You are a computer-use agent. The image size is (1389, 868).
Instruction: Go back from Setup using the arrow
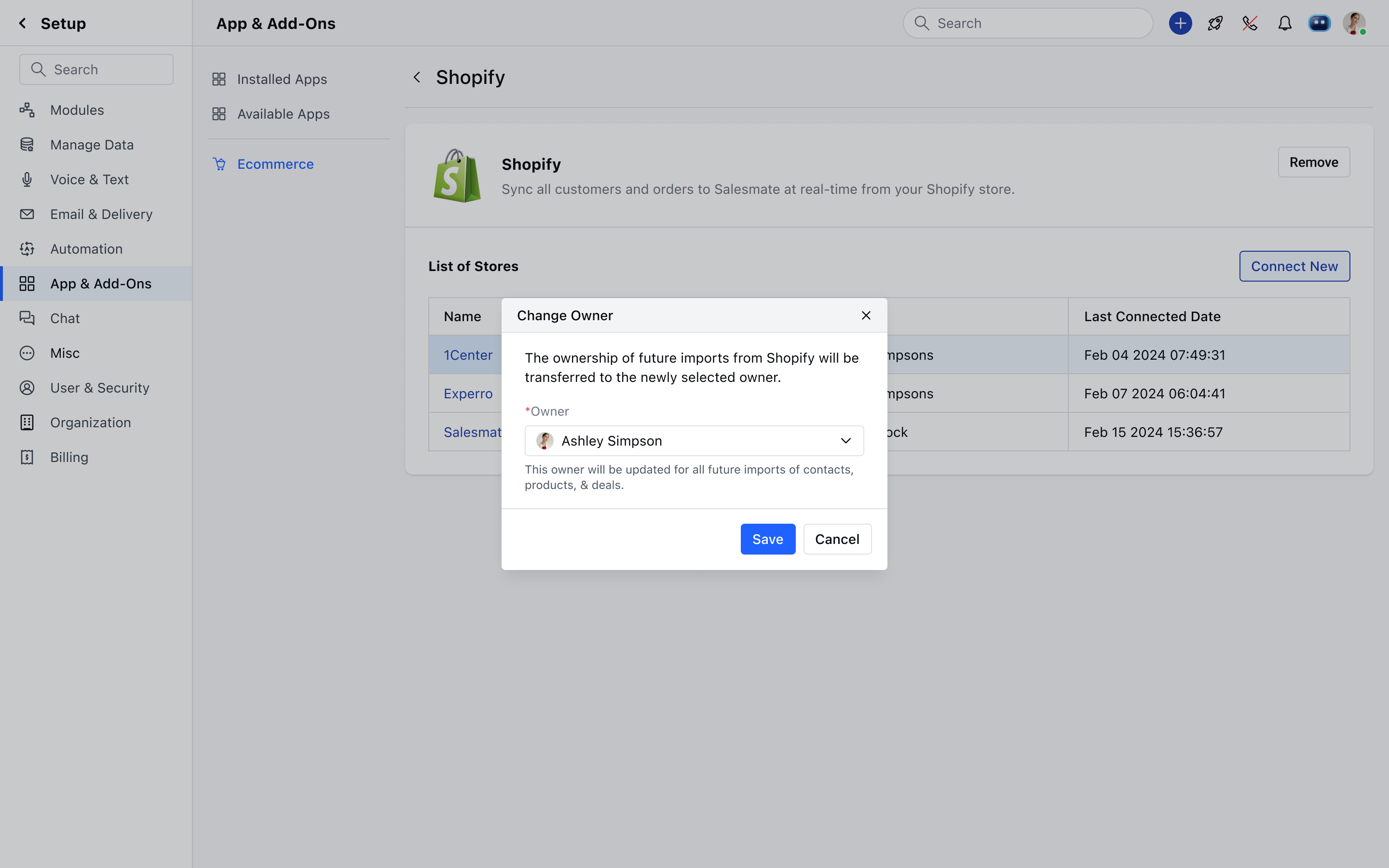click(22, 23)
